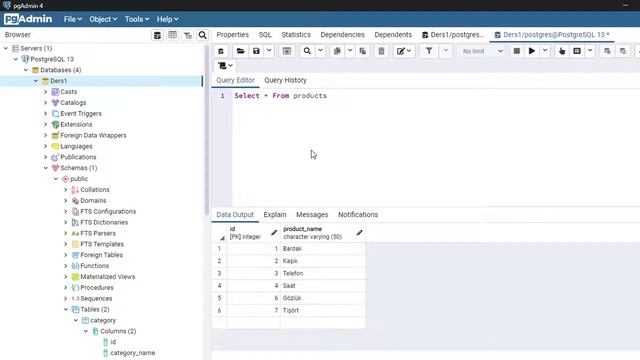Open the File menu
640x360 pixels.
73,19
